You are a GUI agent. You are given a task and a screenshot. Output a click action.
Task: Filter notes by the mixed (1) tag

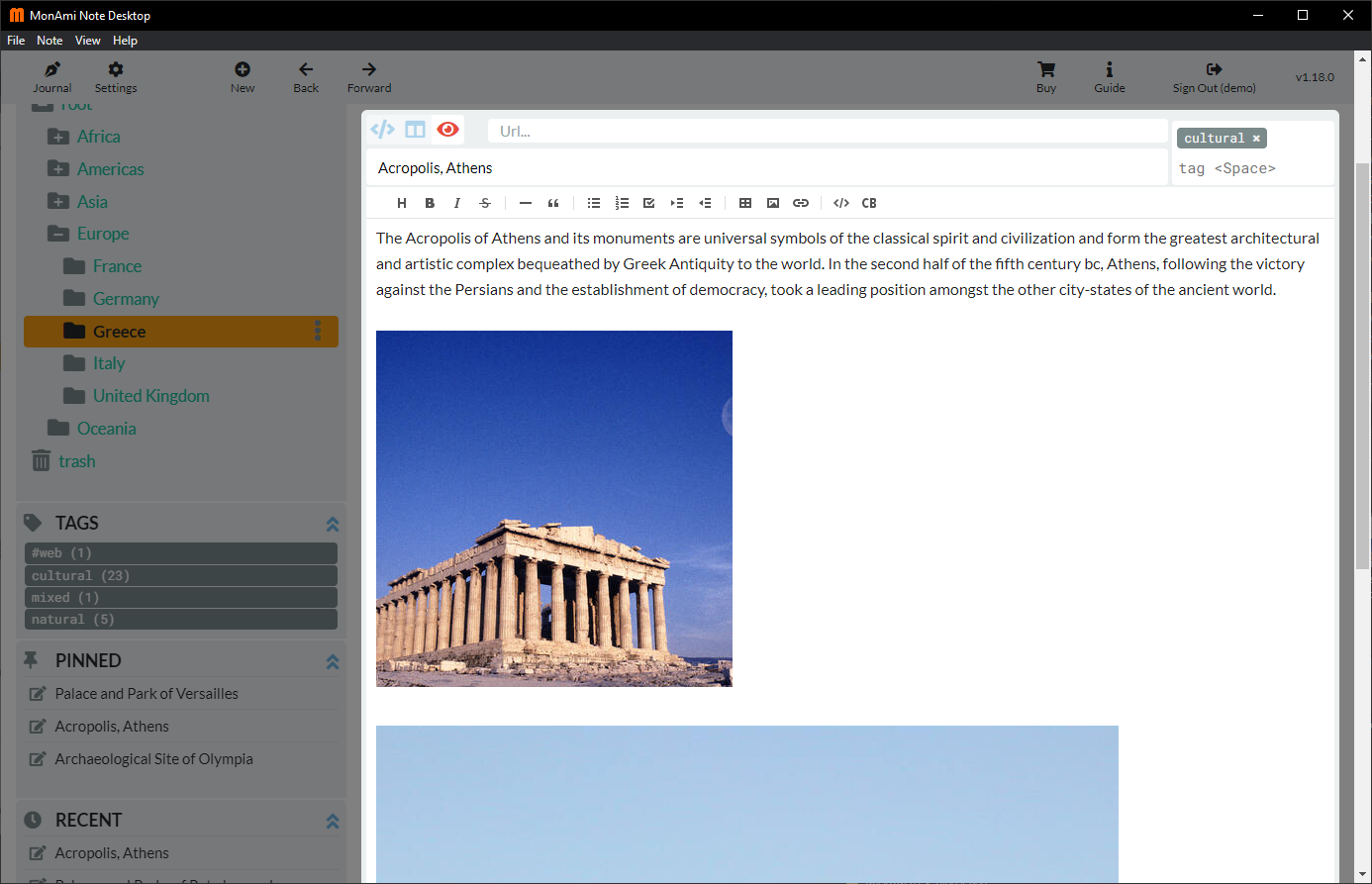[x=181, y=597]
